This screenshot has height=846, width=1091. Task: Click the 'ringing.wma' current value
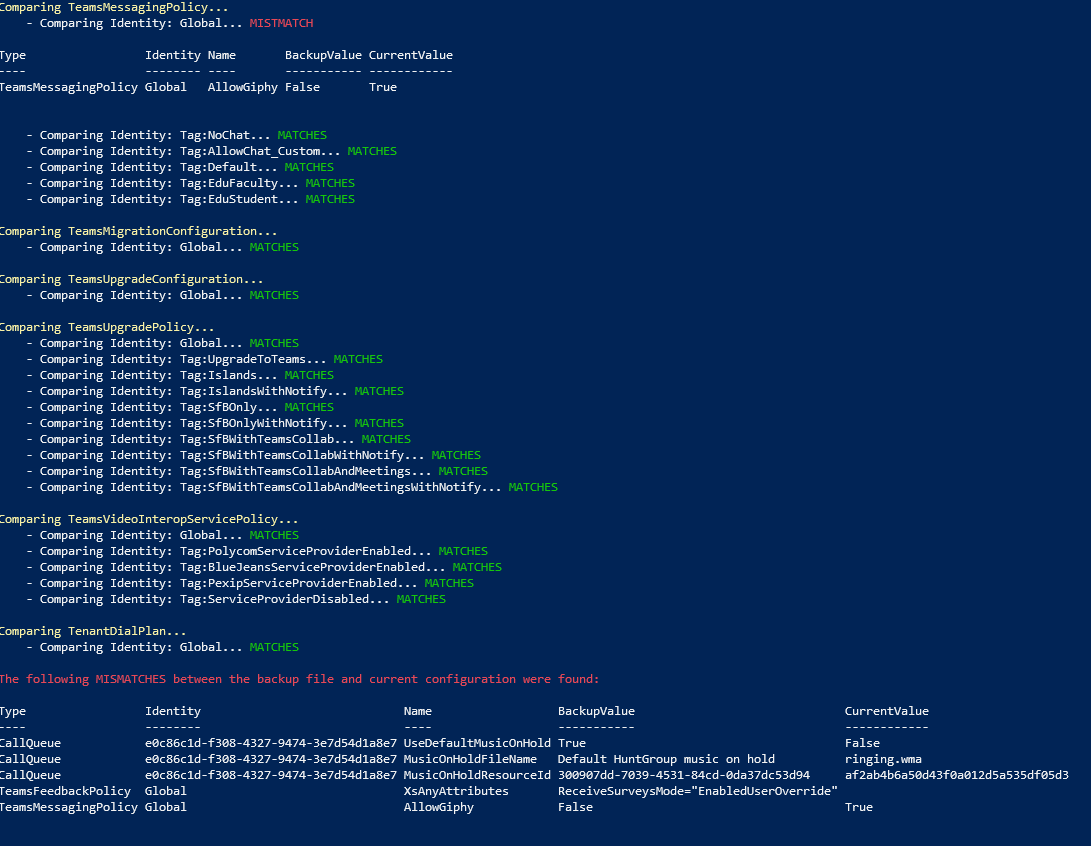(883, 759)
